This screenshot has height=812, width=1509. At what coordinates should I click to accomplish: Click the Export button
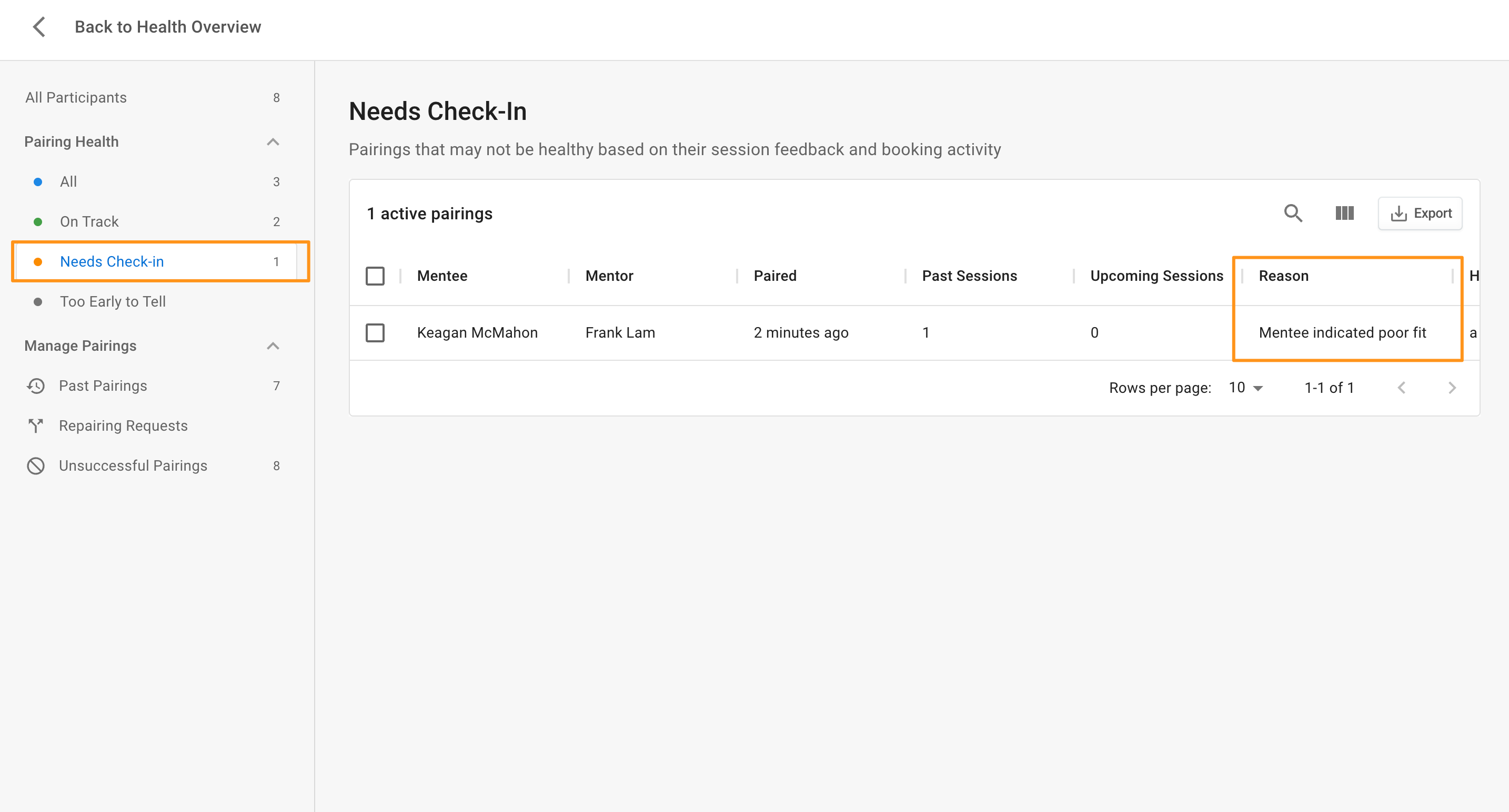click(x=1420, y=213)
